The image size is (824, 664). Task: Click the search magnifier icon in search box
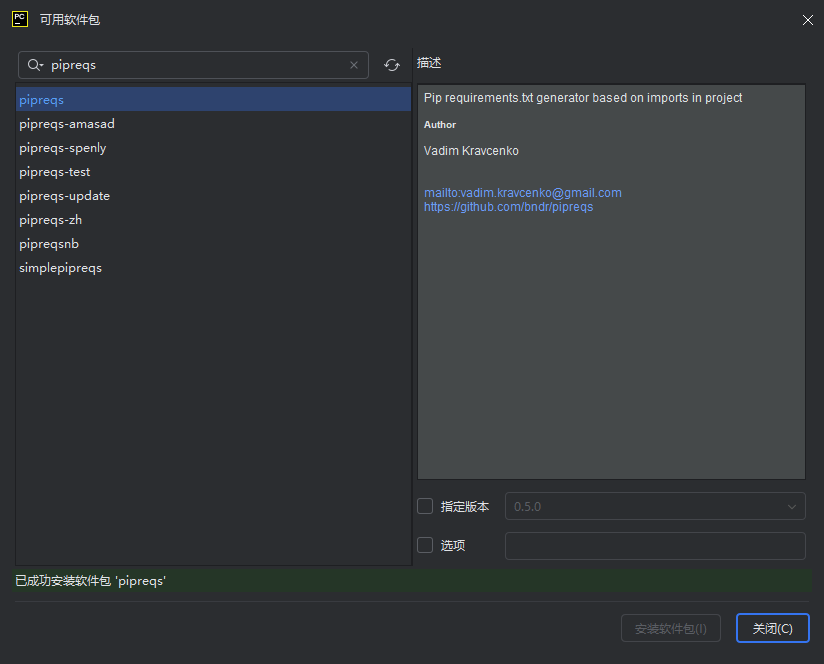(35, 65)
